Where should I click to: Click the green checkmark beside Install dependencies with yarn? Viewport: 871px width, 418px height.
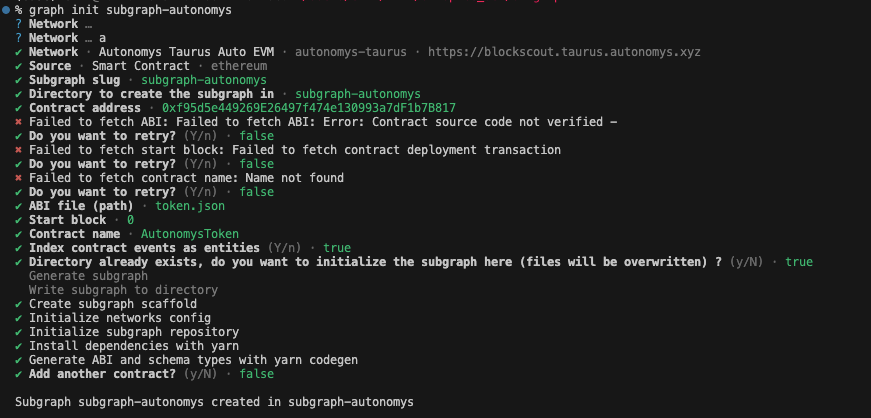point(19,346)
